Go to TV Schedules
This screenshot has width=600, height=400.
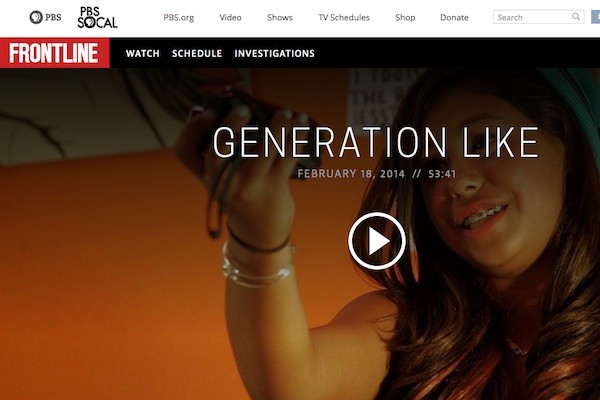point(344,18)
